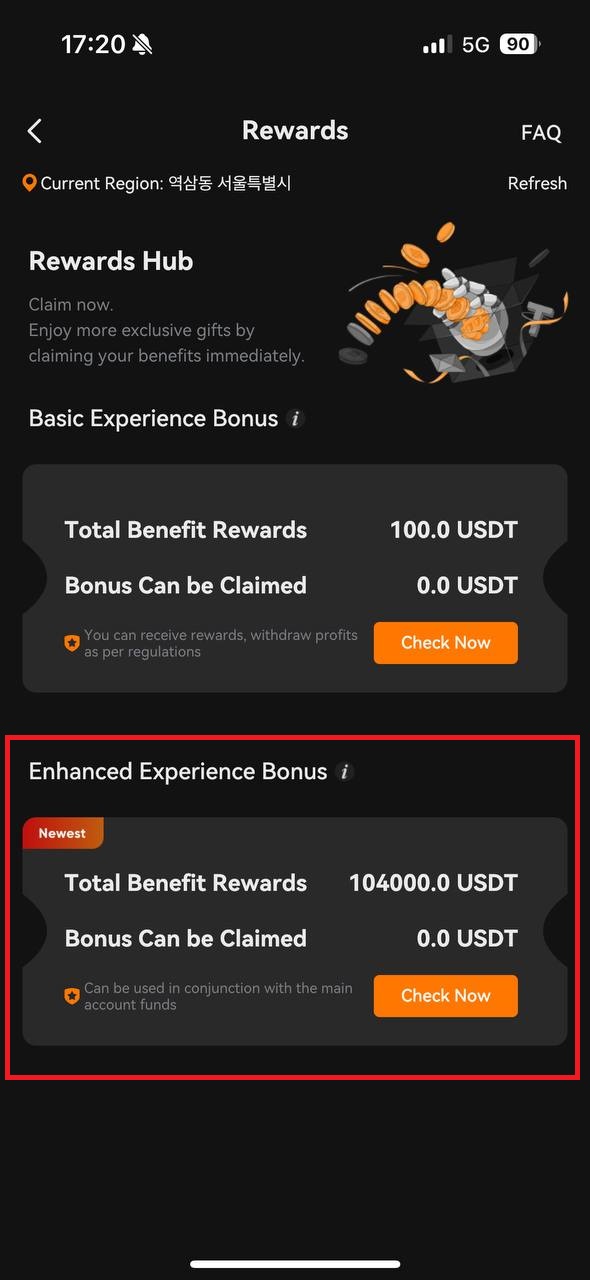Tap the orange location pin icon
Viewport: 590px width, 1280px height.
point(30,183)
